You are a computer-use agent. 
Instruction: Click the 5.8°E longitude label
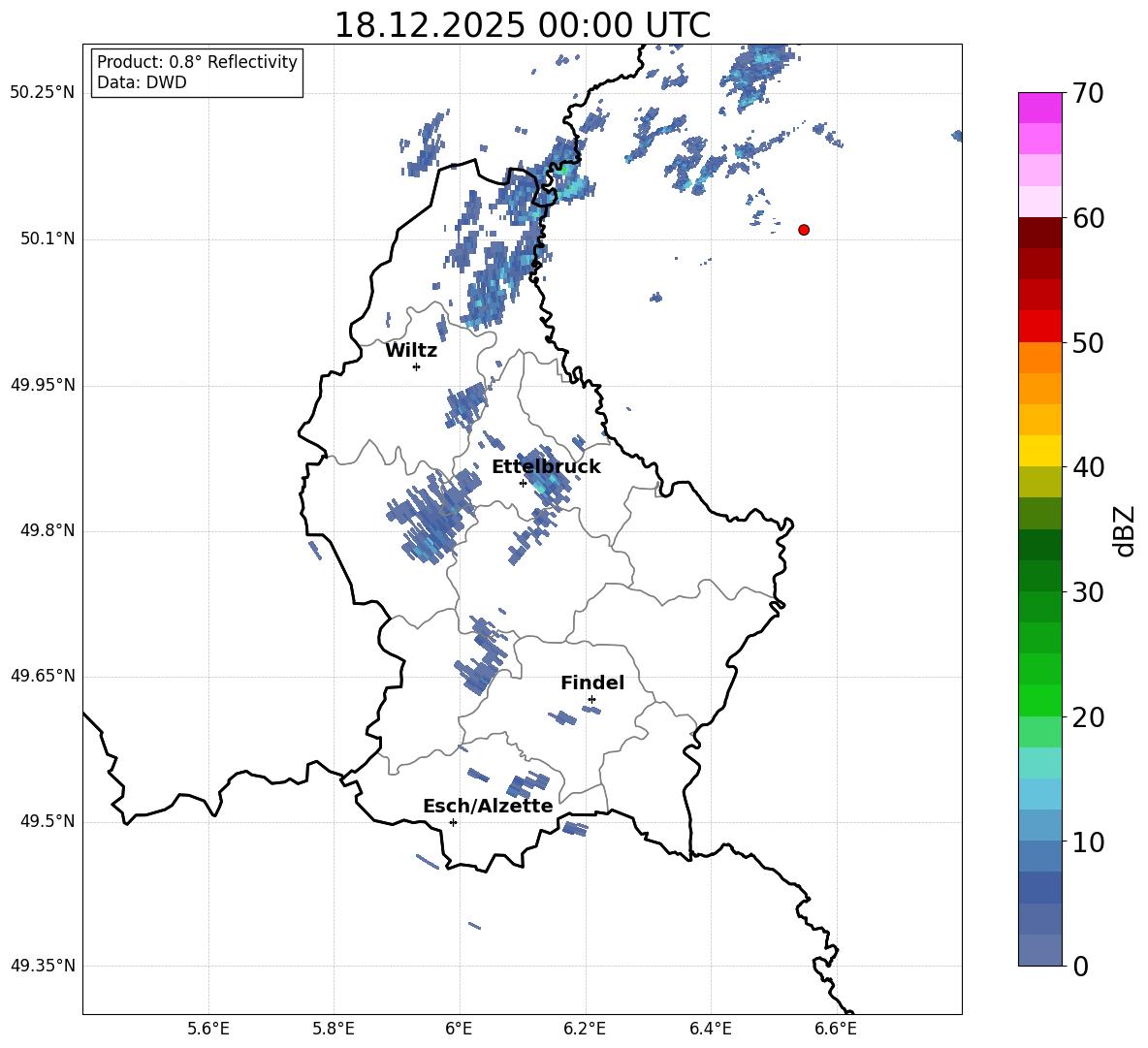(x=334, y=1029)
